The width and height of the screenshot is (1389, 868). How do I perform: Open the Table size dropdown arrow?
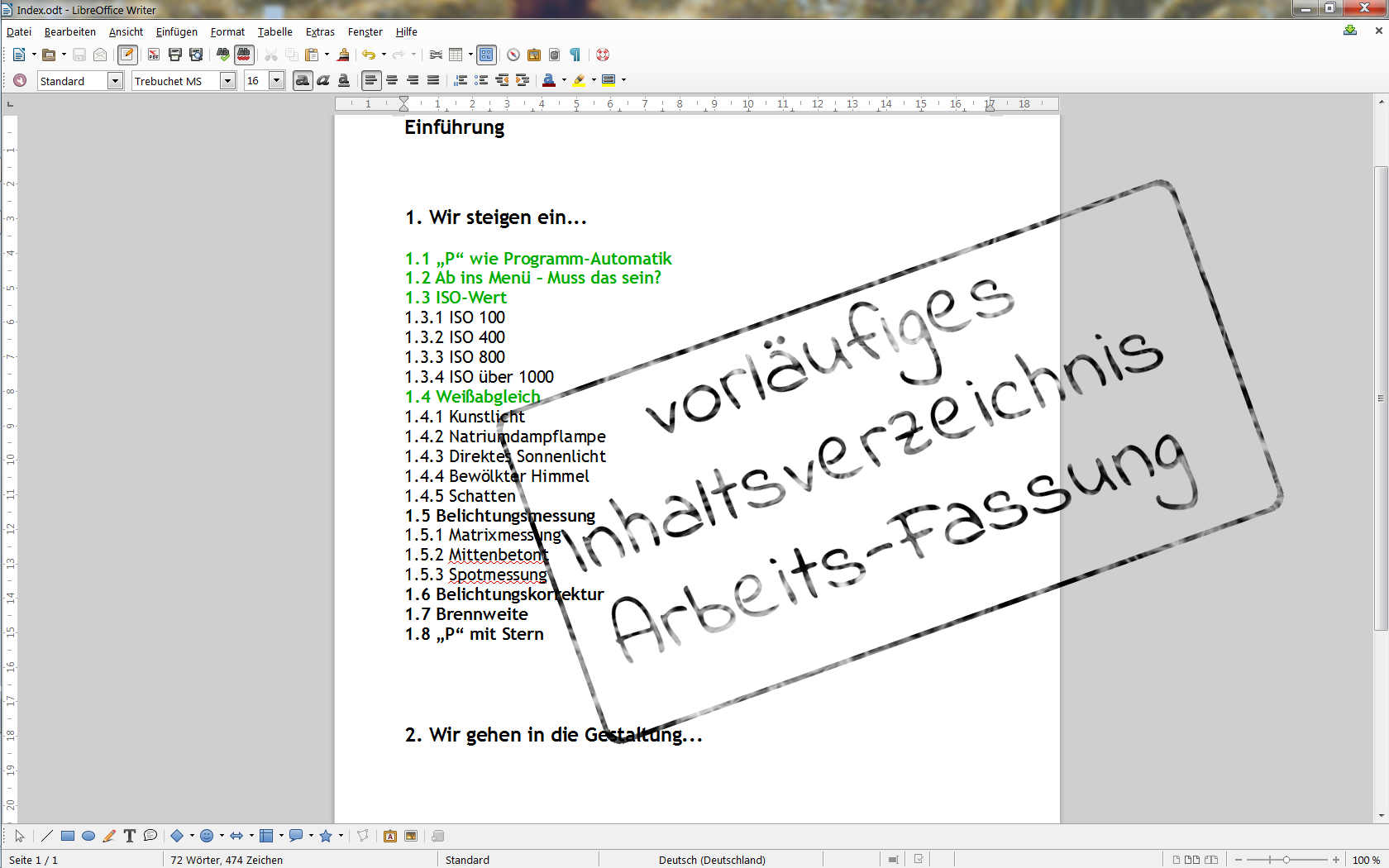(x=470, y=55)
